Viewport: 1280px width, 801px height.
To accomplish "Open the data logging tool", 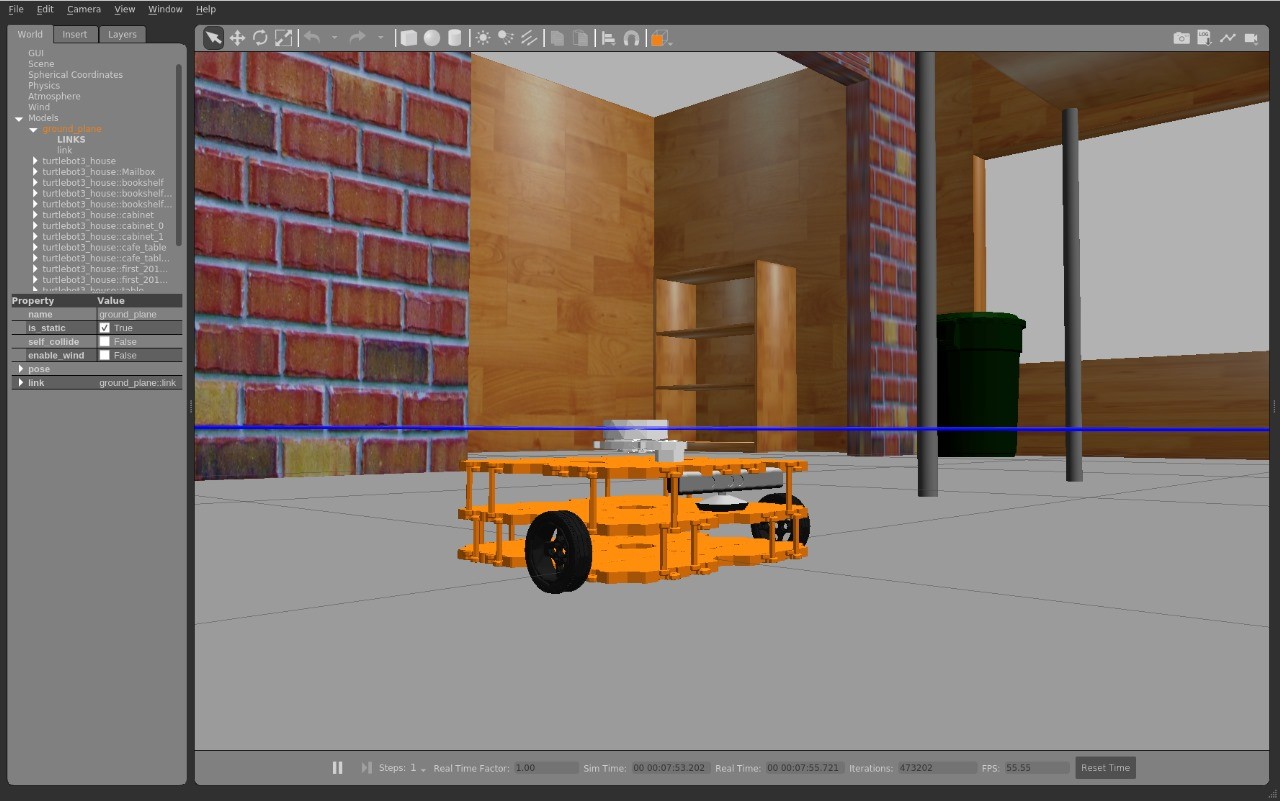I will click(x=1204, y=38).
